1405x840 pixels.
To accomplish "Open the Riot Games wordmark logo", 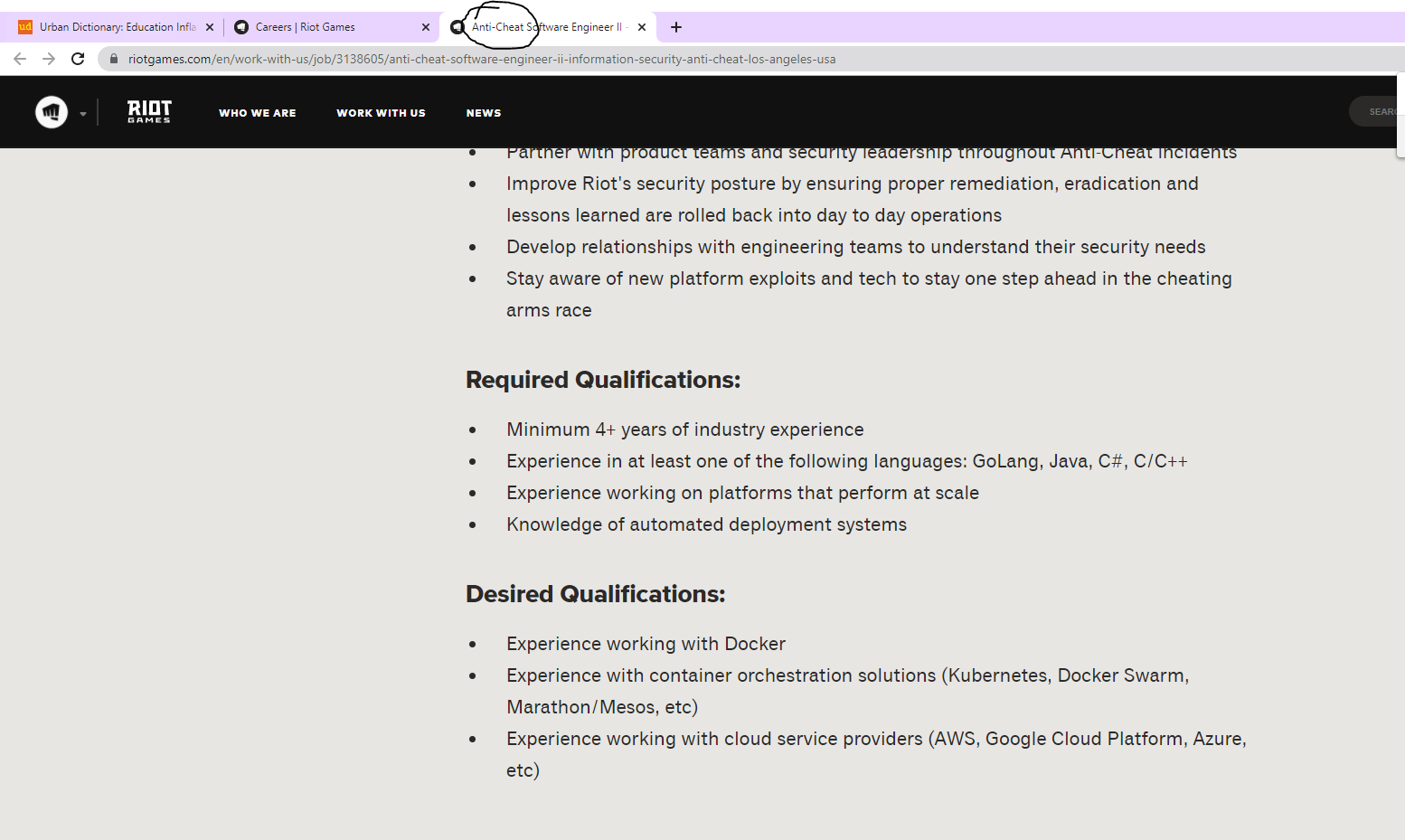I will 149,111.
